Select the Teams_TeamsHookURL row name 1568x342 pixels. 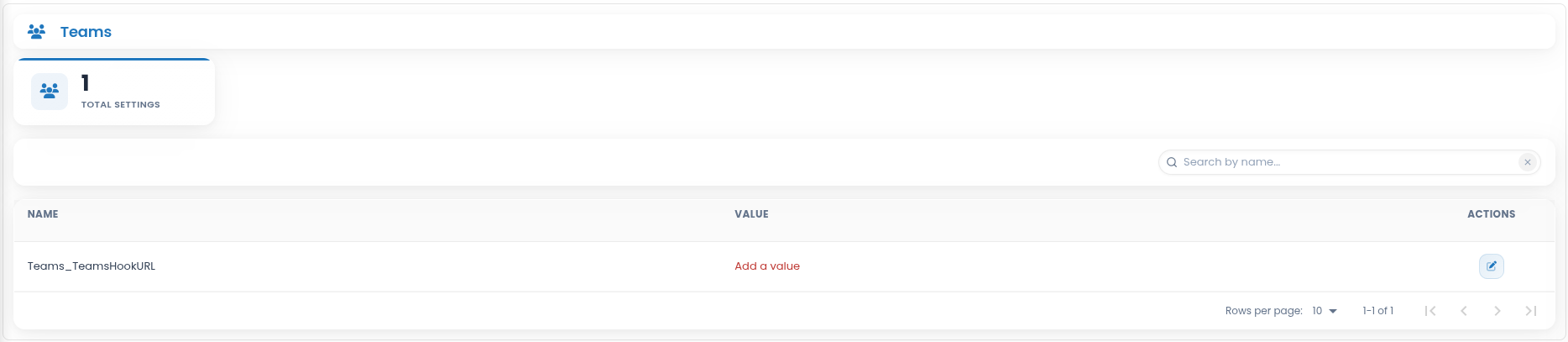[x=91, y=266]
